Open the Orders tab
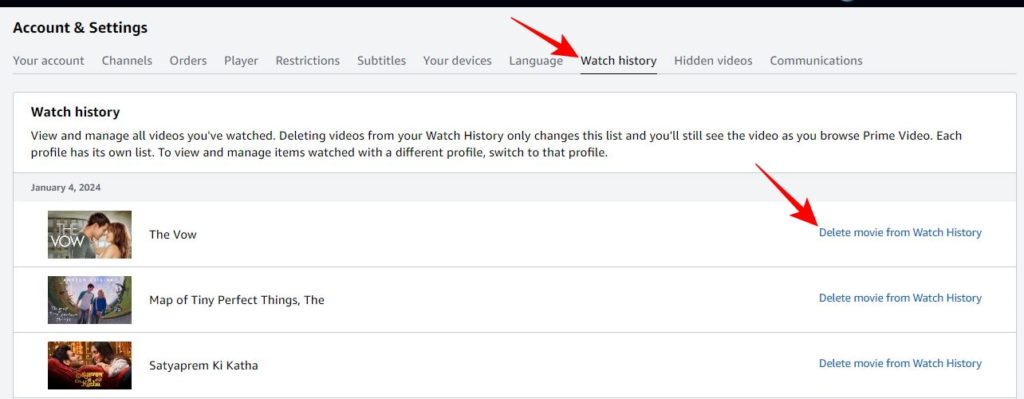1024x399 pixels. 188,61
